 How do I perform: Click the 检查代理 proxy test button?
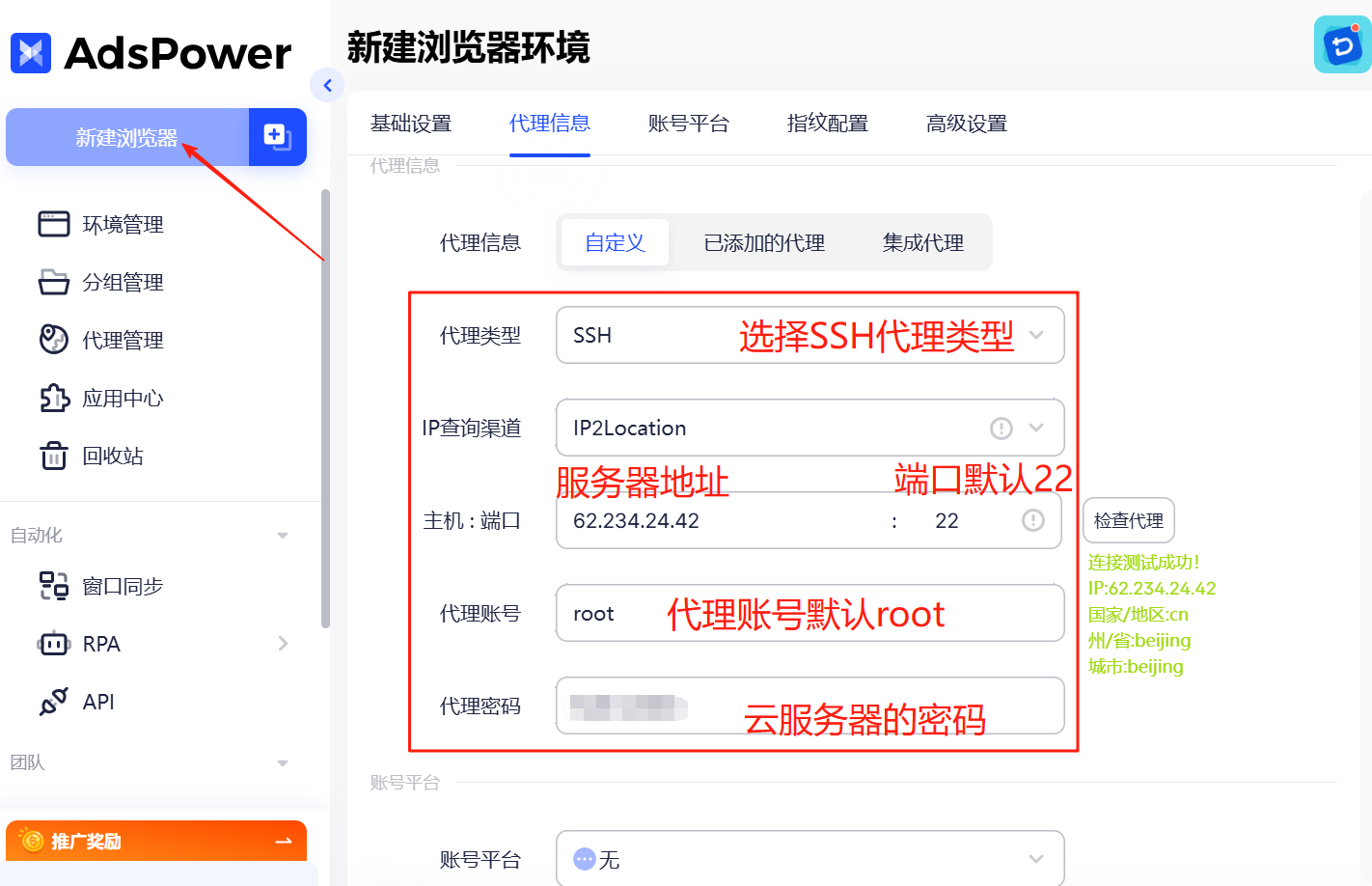coord(1128,520)
